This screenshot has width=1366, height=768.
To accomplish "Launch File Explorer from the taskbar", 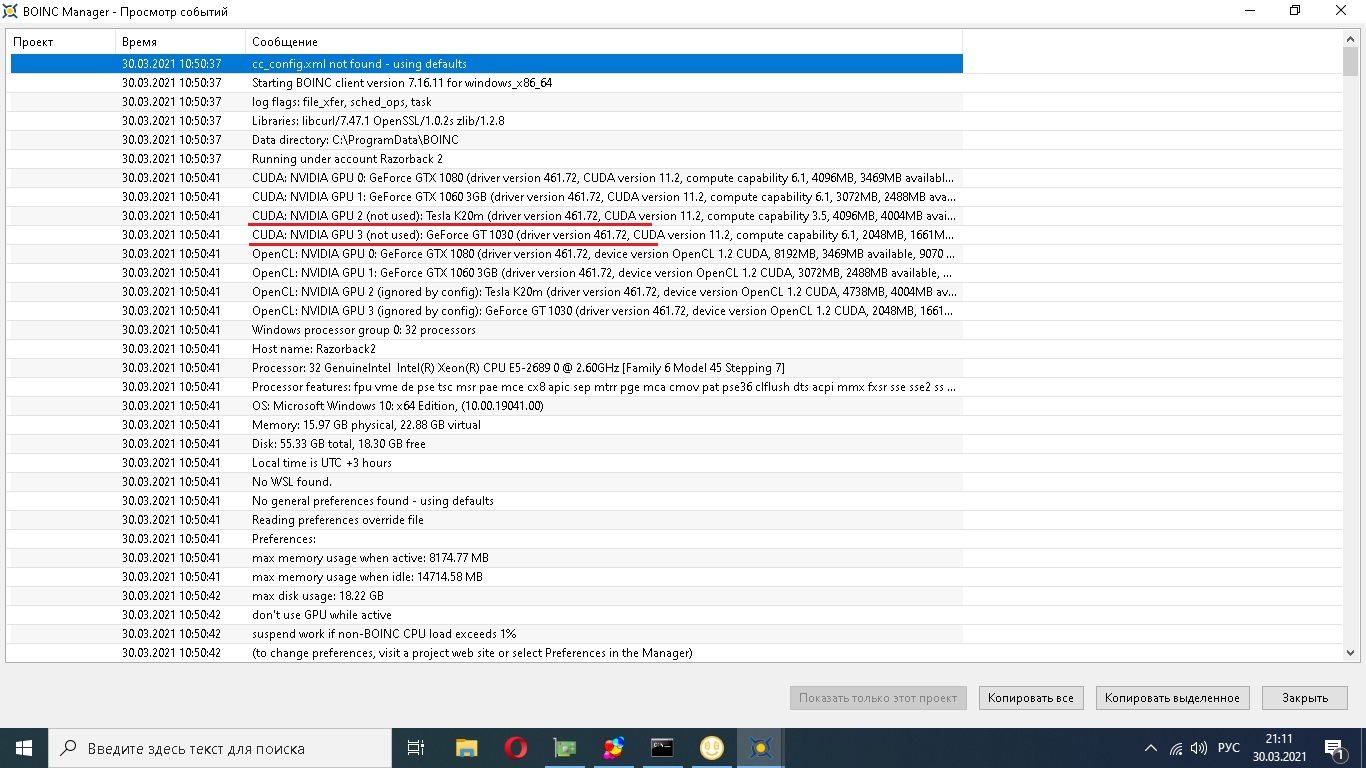I will pyautogui.click(x=466, y=748).
